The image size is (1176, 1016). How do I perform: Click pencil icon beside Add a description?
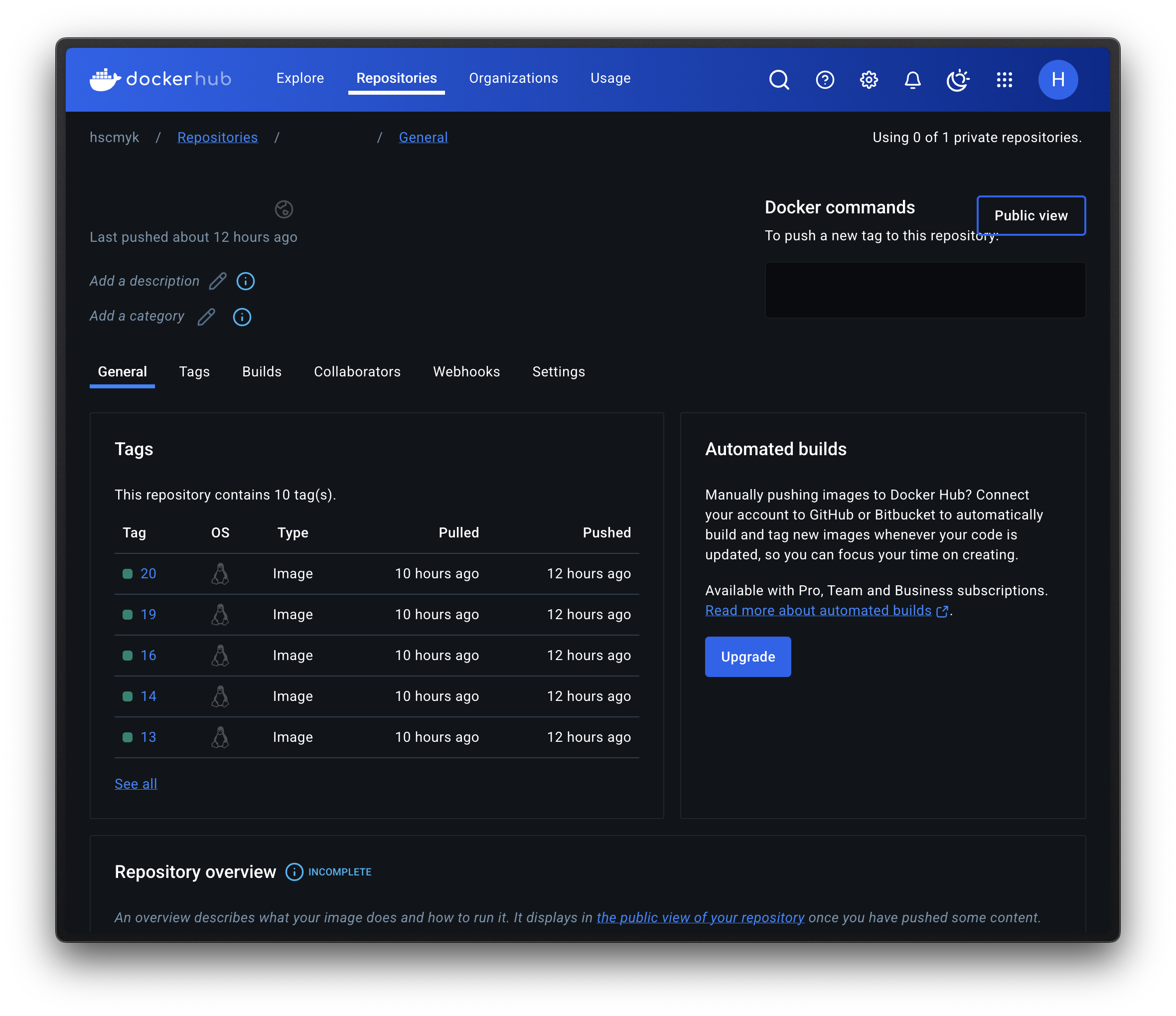(x=218, y=281)
